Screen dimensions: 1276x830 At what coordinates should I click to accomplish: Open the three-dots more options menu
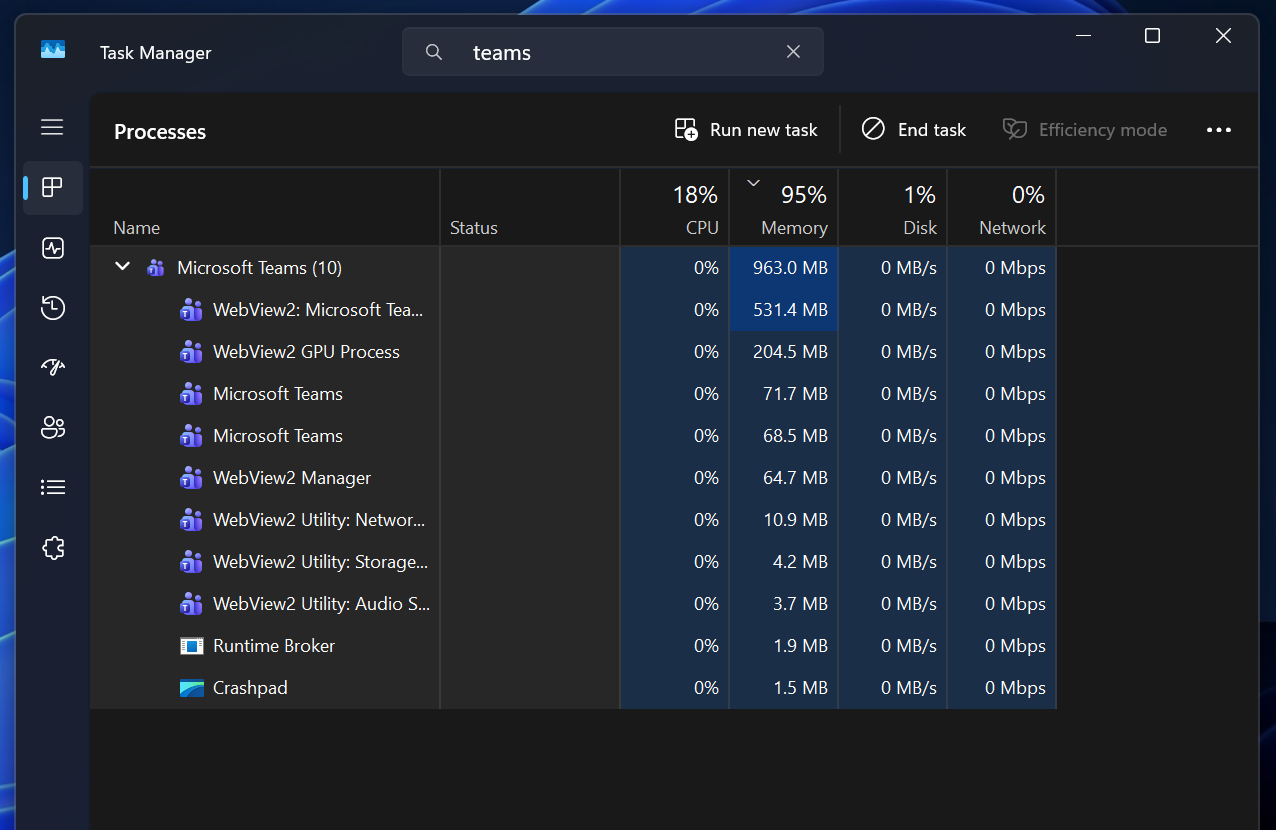pyautogui.click(x=1218, y=130)
